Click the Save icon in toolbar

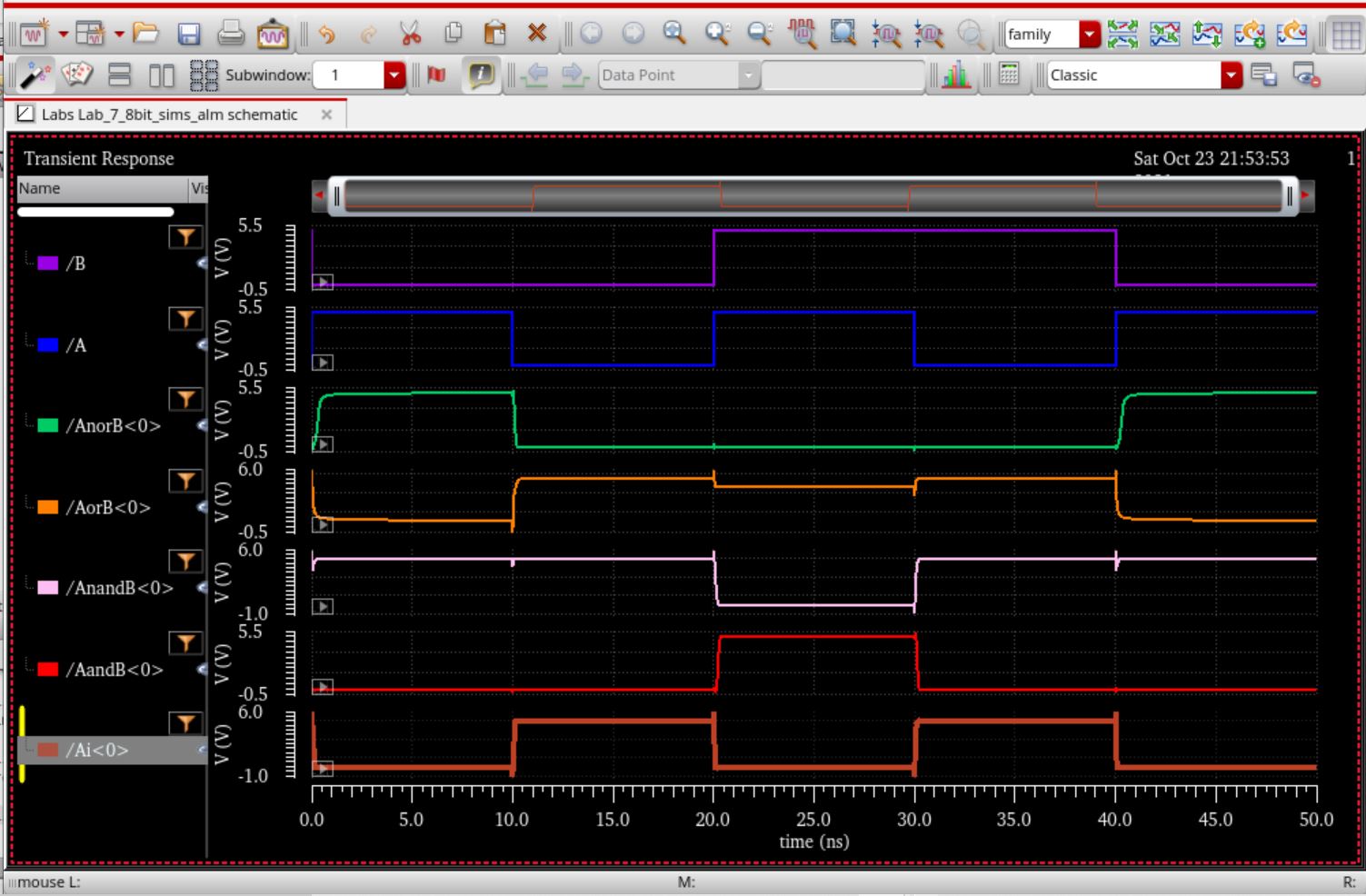pos(188,35)
